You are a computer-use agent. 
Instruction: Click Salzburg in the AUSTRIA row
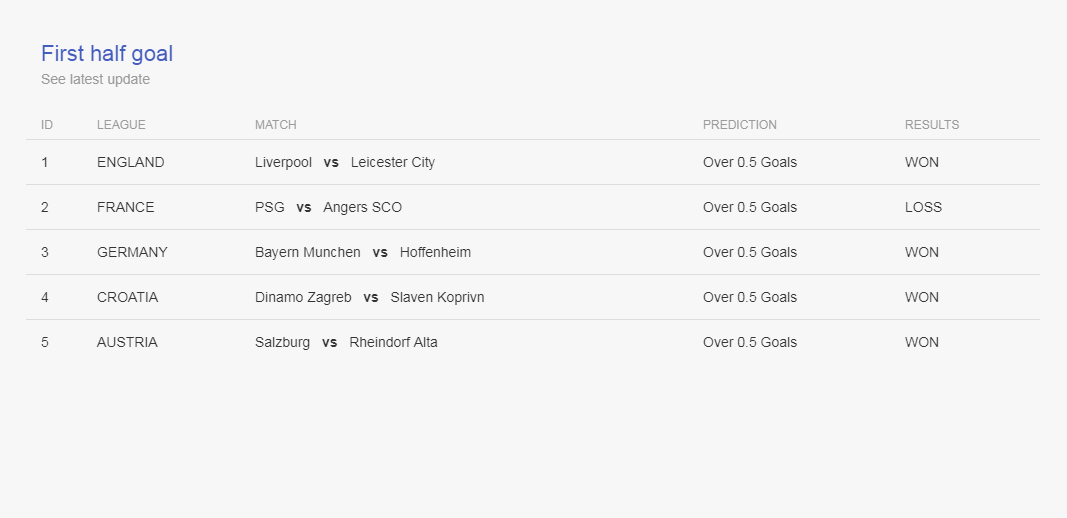coord(282,342)
